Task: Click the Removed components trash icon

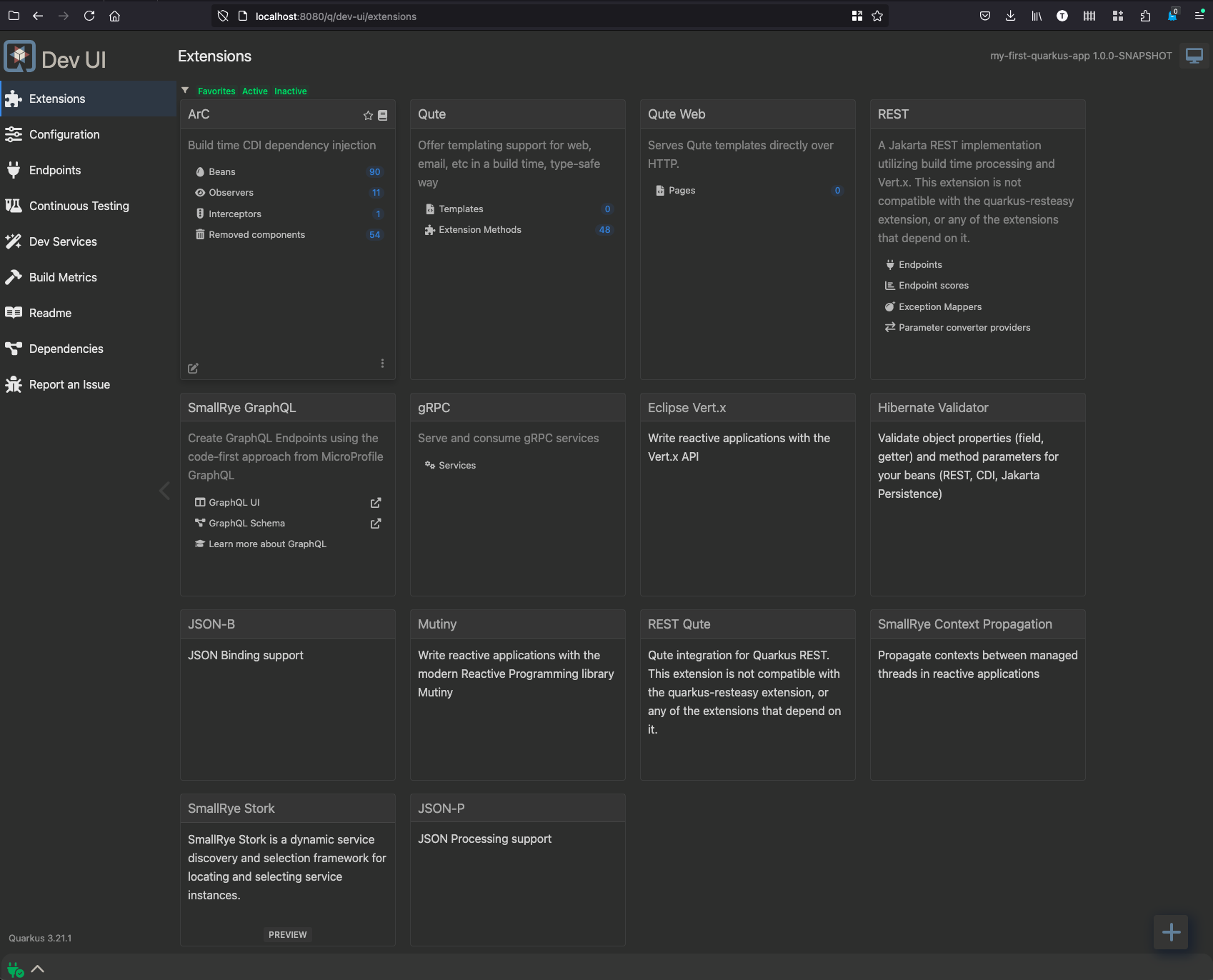Action: click(200, 234)
